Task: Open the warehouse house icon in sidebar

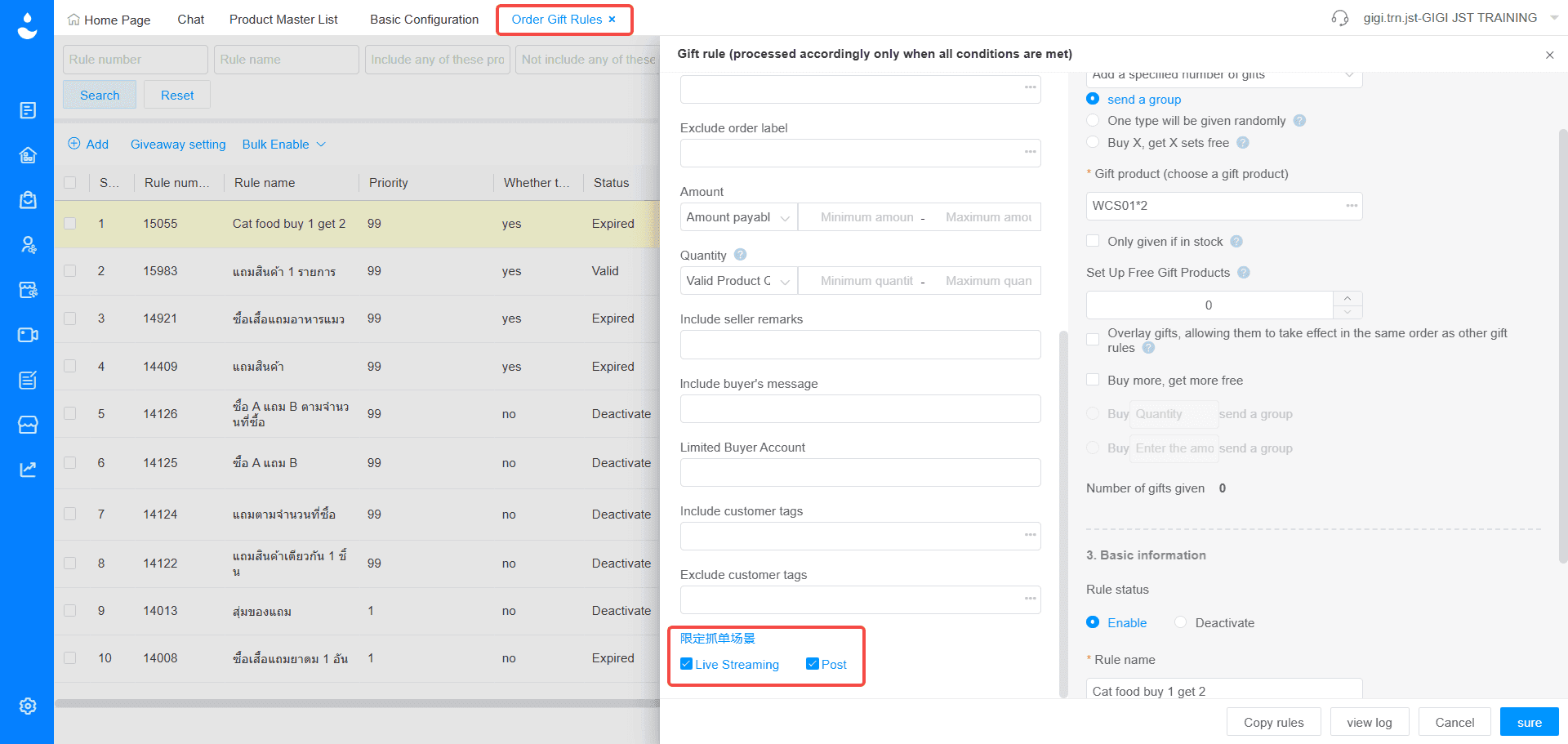Action: (x=28, y=155)
